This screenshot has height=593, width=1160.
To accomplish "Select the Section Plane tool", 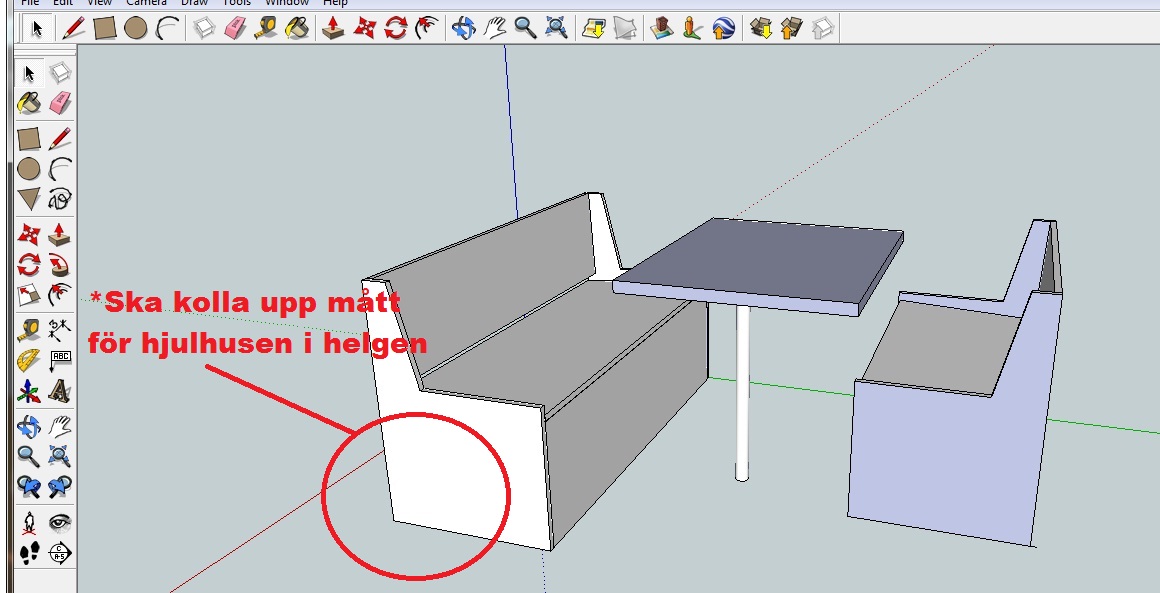I will [x=61, y=553].
